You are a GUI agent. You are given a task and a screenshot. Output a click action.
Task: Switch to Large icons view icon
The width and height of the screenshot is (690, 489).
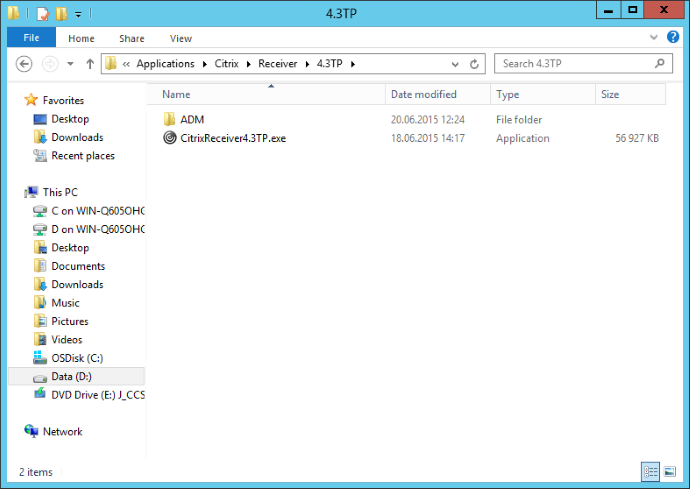670,472
